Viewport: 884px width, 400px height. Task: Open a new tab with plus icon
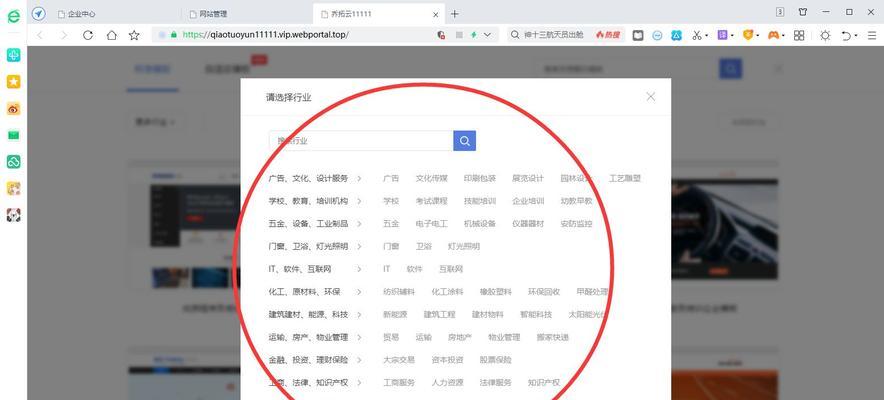[455, 14]
